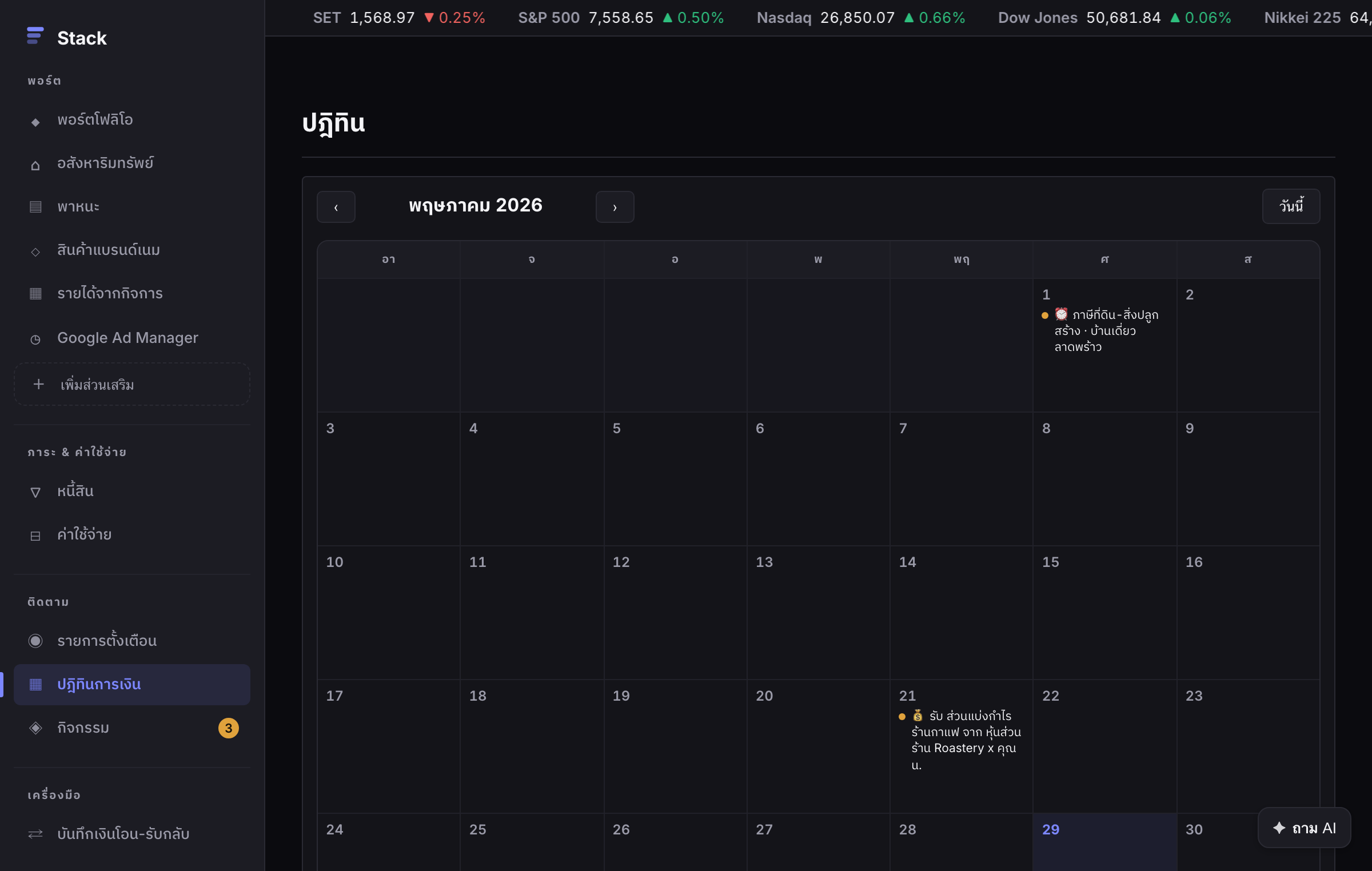Open สินค้าแบรนด์เนม page

(x=132, y=250)
